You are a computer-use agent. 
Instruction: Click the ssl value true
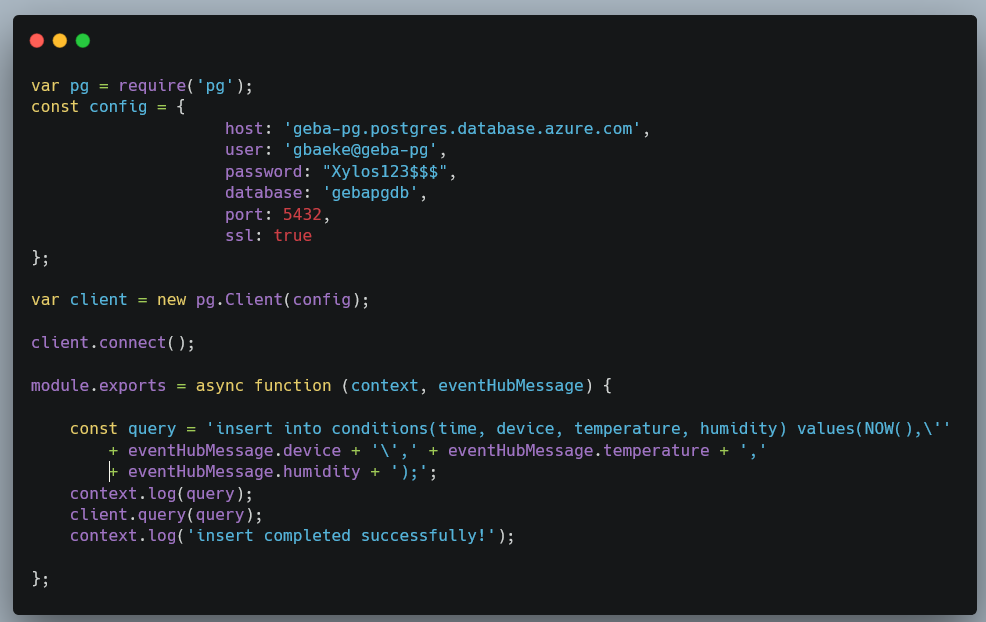(292, 236)
